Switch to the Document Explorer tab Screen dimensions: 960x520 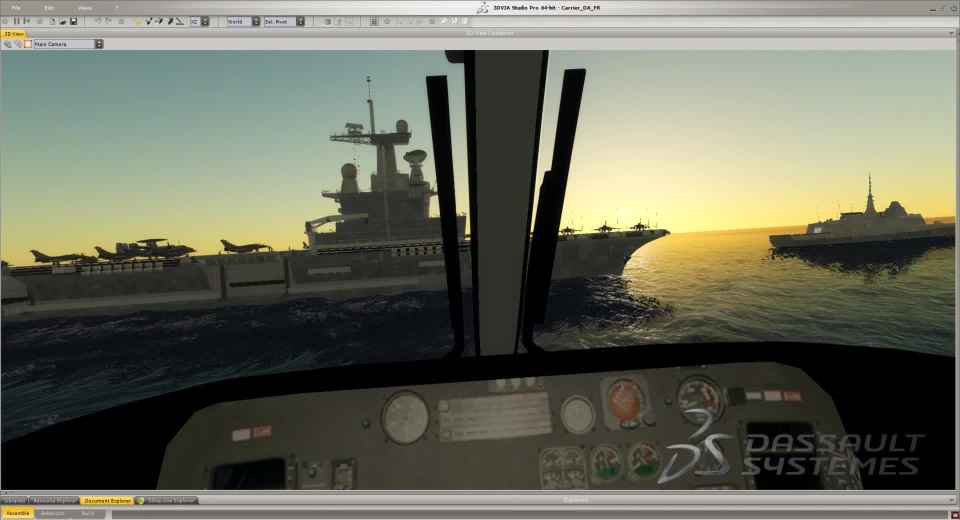click(107, 500)
